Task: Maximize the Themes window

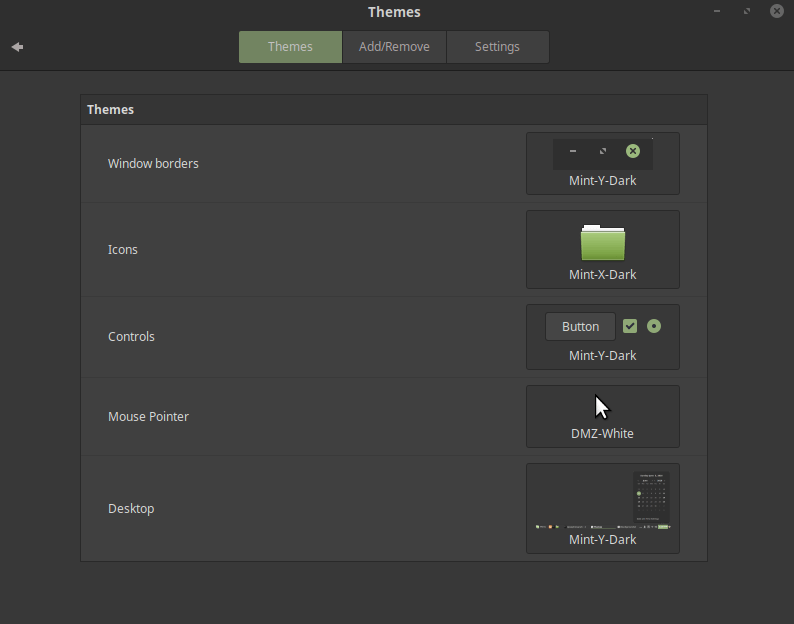Action: coord(747,11)
